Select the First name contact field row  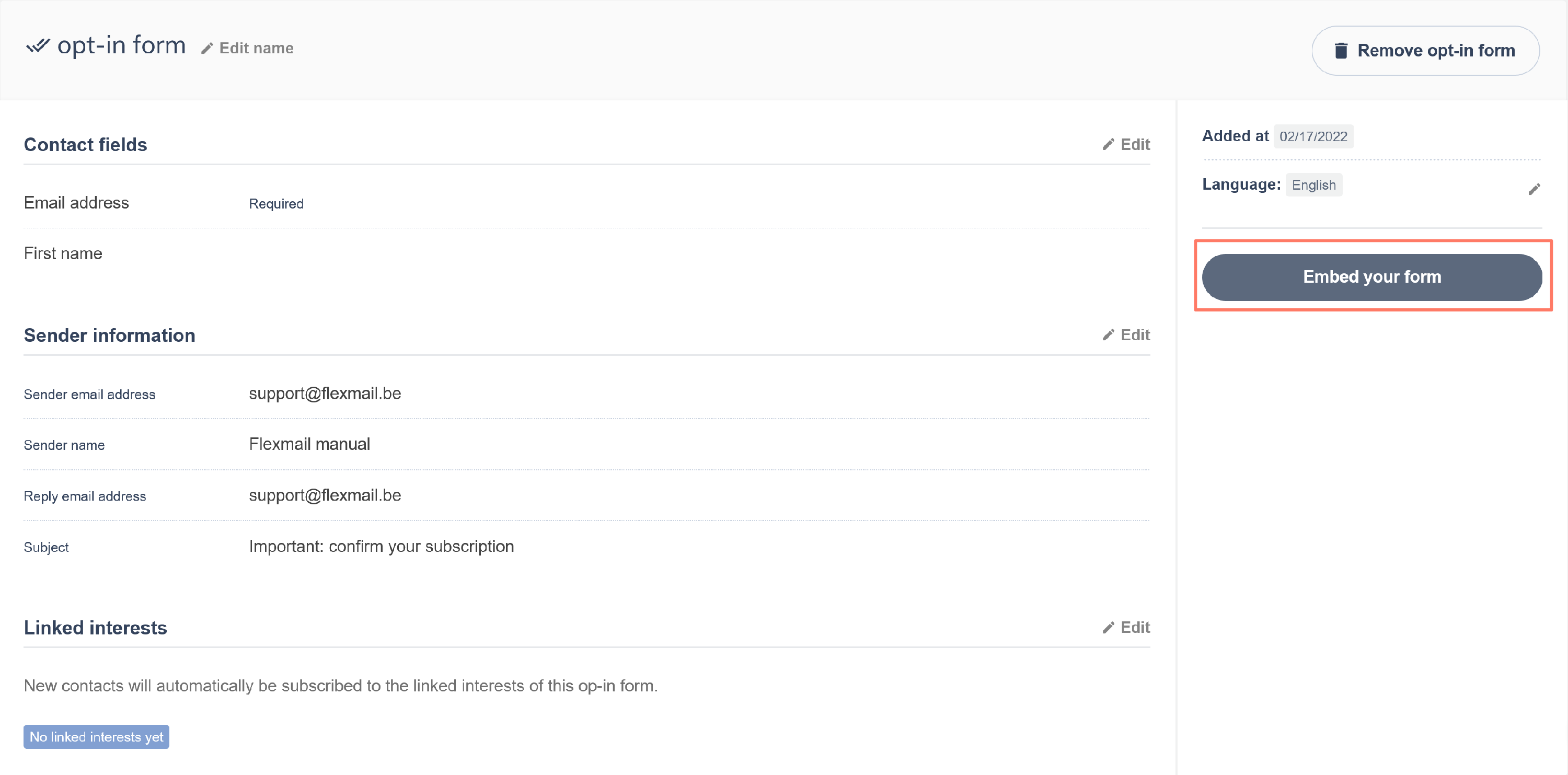point(63,253)
